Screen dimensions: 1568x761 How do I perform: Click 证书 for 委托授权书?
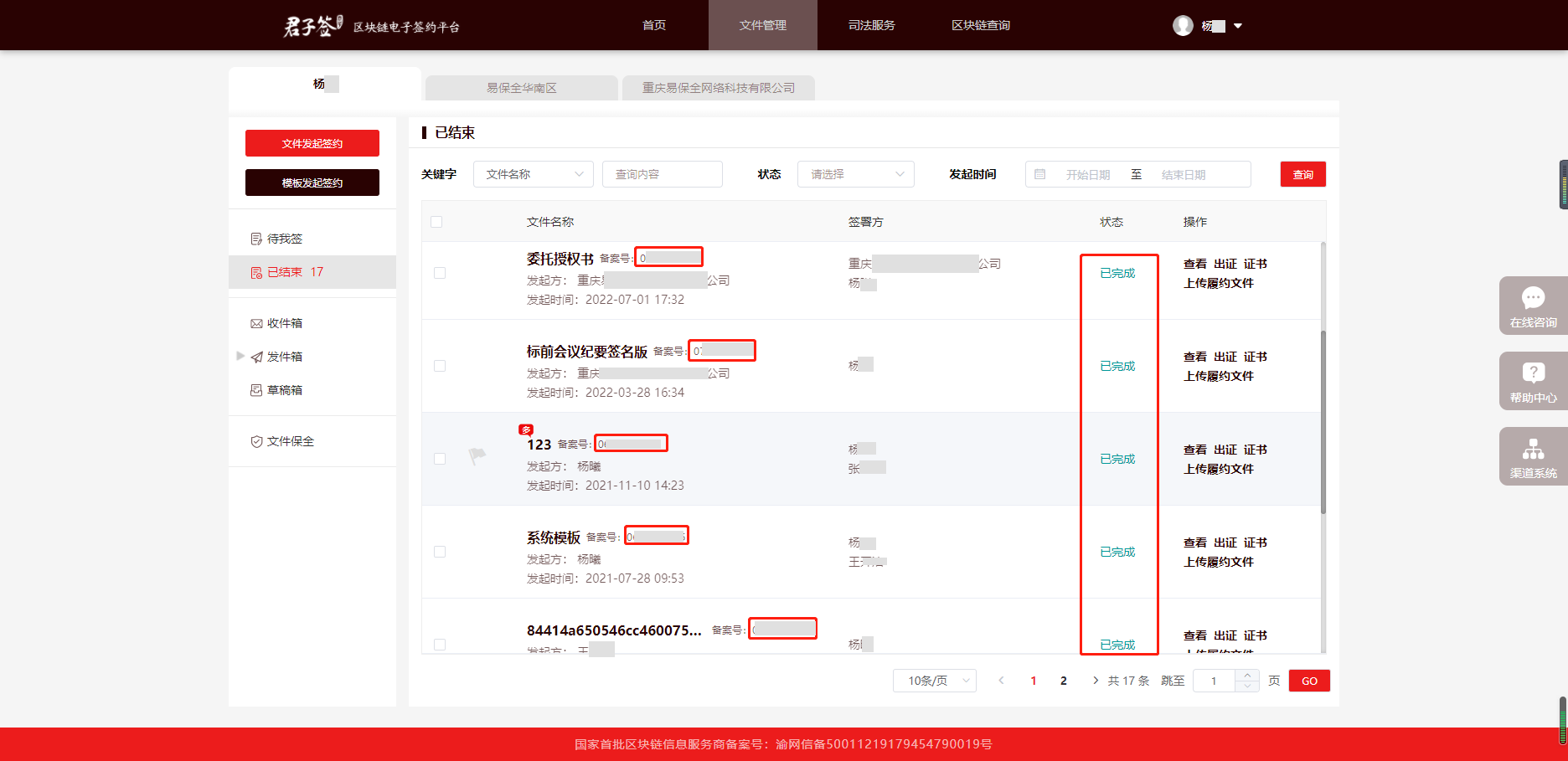point(1256,264)
